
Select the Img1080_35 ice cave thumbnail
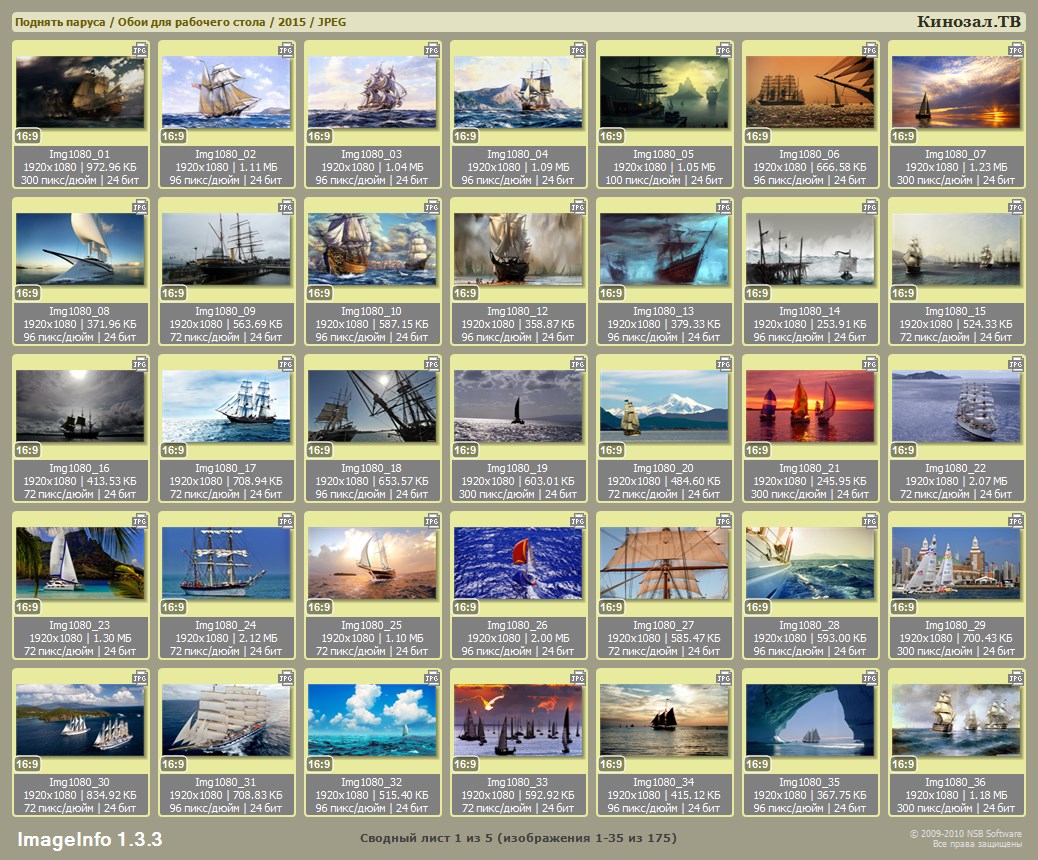(810, 720)
